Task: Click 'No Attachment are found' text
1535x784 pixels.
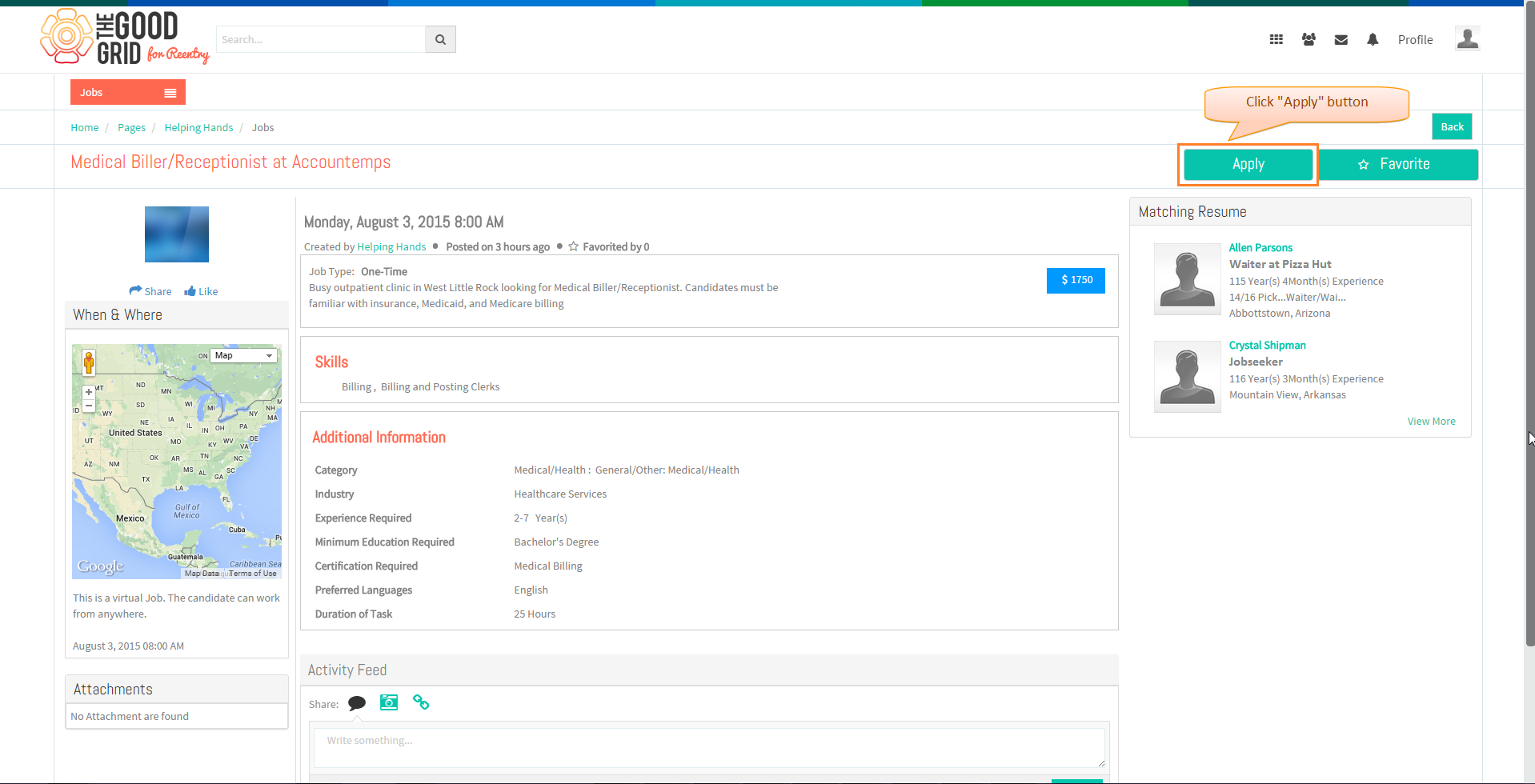Action: click(x=130, y=716)
